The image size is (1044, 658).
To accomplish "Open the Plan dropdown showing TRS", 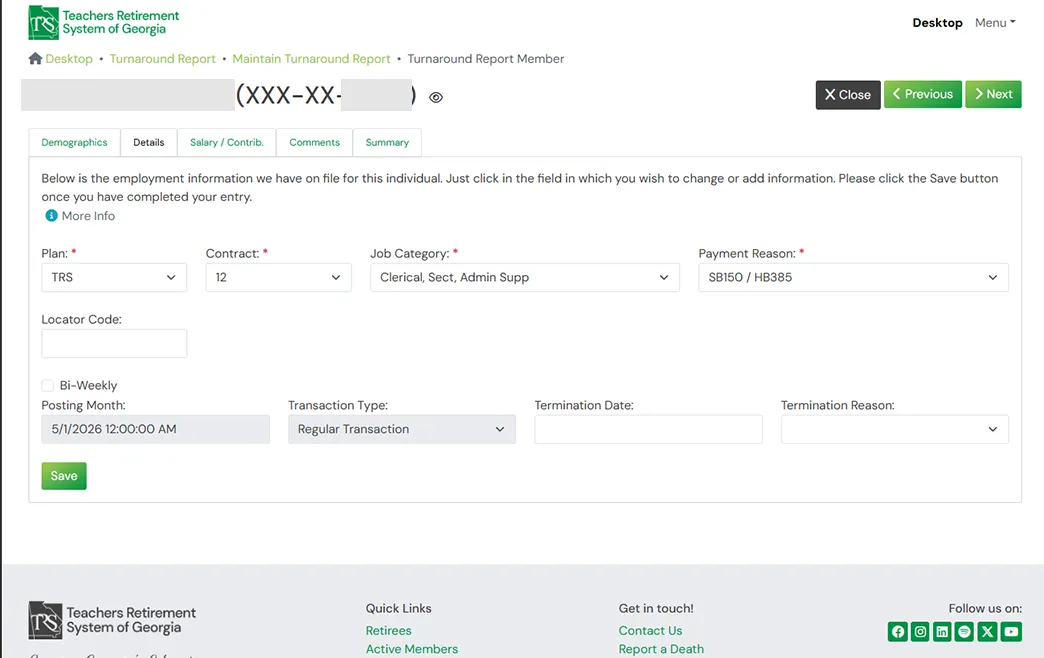I will click(x=114, y=278).
